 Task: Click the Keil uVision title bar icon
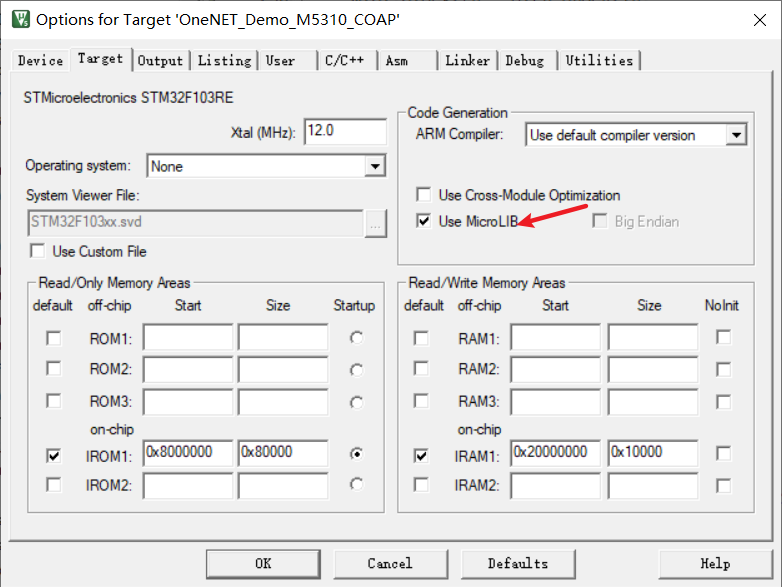point(20,19)
